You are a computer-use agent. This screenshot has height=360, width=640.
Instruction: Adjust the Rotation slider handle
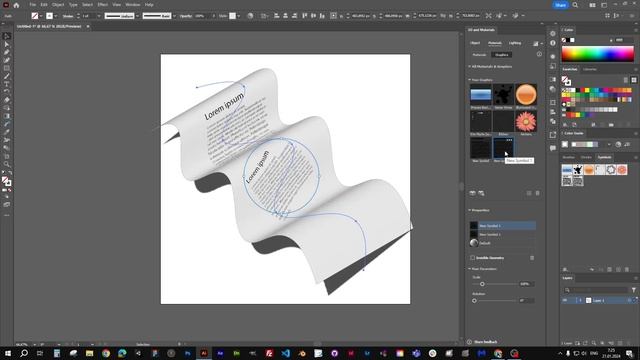click(474, 300)
